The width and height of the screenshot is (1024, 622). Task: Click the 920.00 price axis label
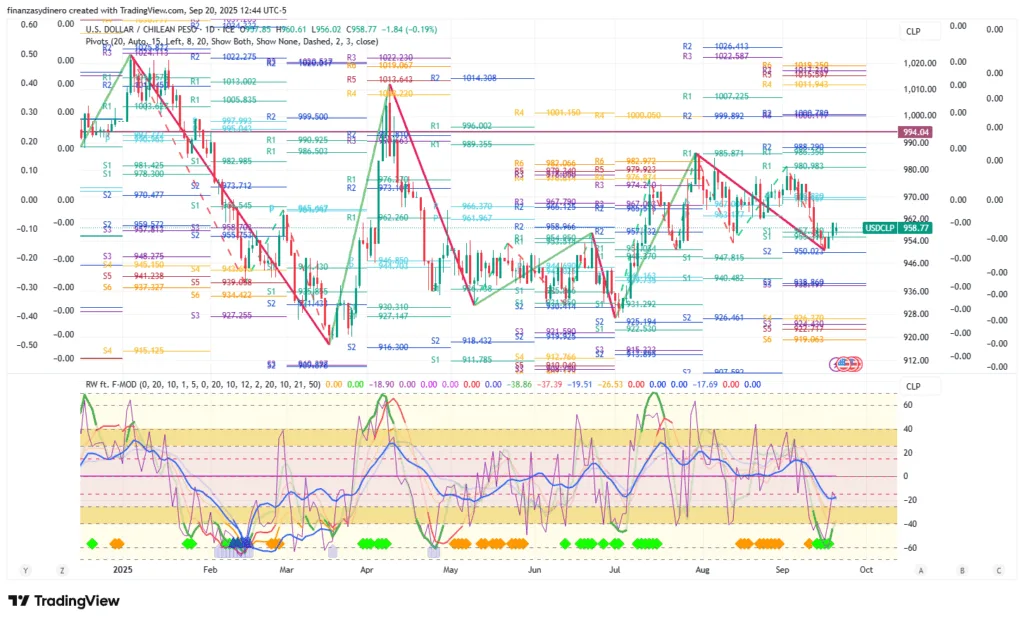tap(916, 337)
